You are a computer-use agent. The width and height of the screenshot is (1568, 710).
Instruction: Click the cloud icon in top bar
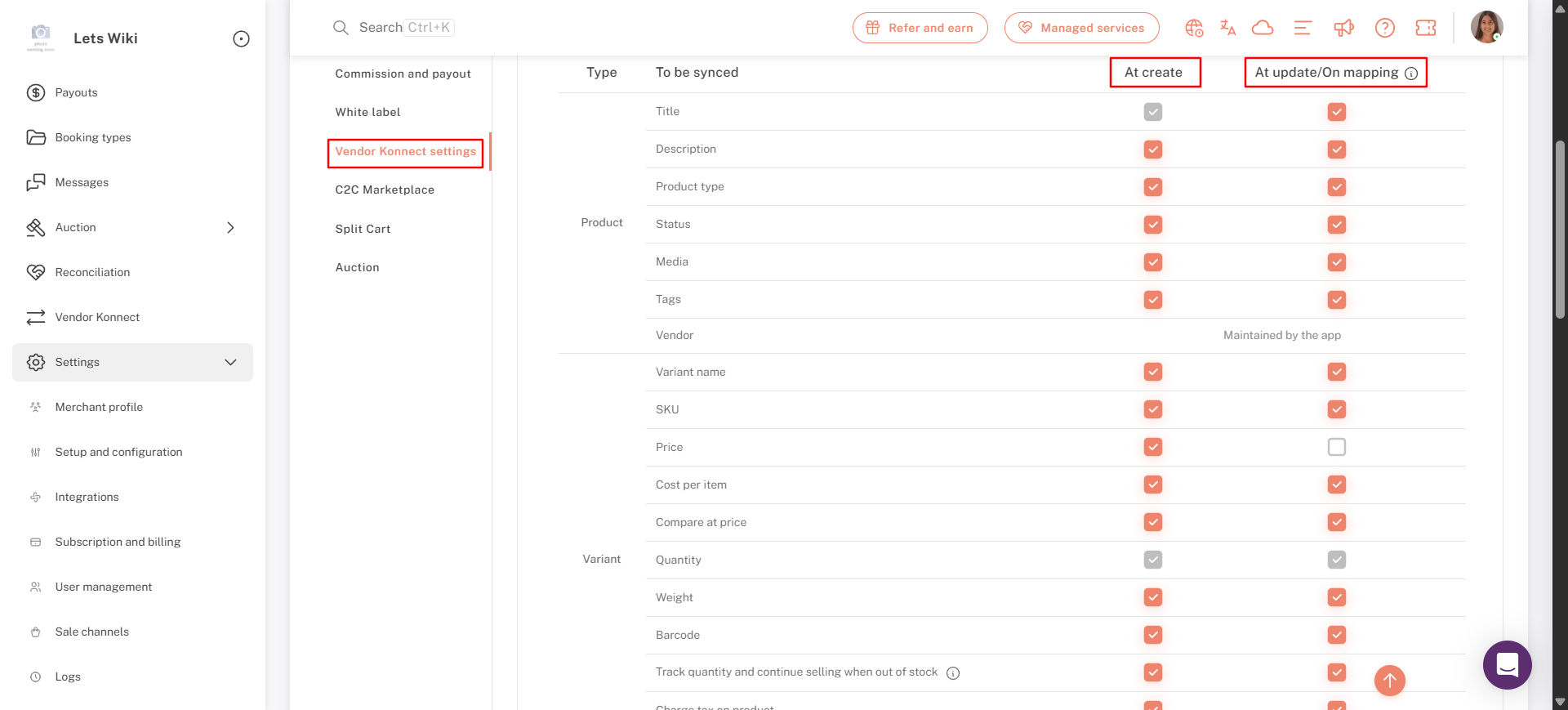pos(1263,28)
